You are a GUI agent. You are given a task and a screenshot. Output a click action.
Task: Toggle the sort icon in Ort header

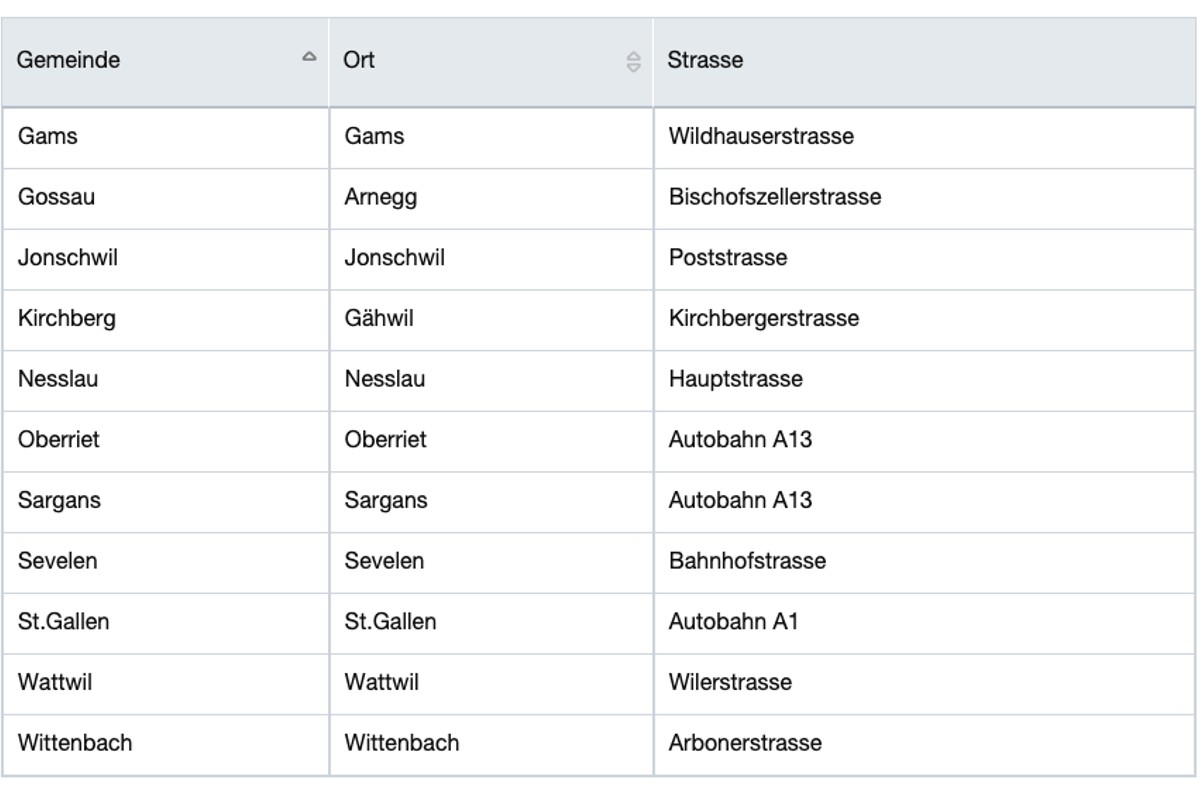633,62
